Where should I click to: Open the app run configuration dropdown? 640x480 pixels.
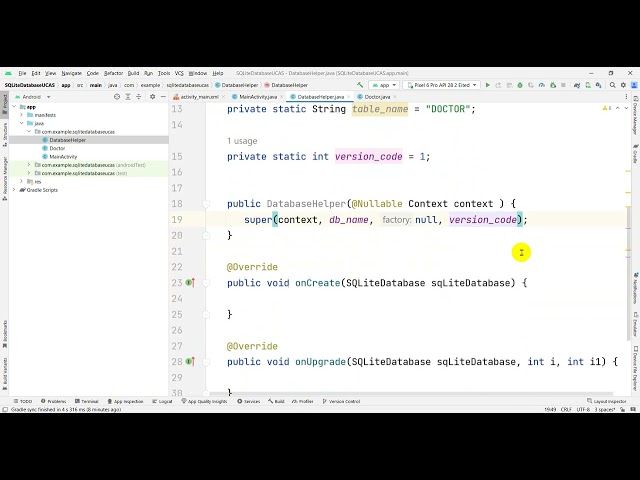pos(384,85)
